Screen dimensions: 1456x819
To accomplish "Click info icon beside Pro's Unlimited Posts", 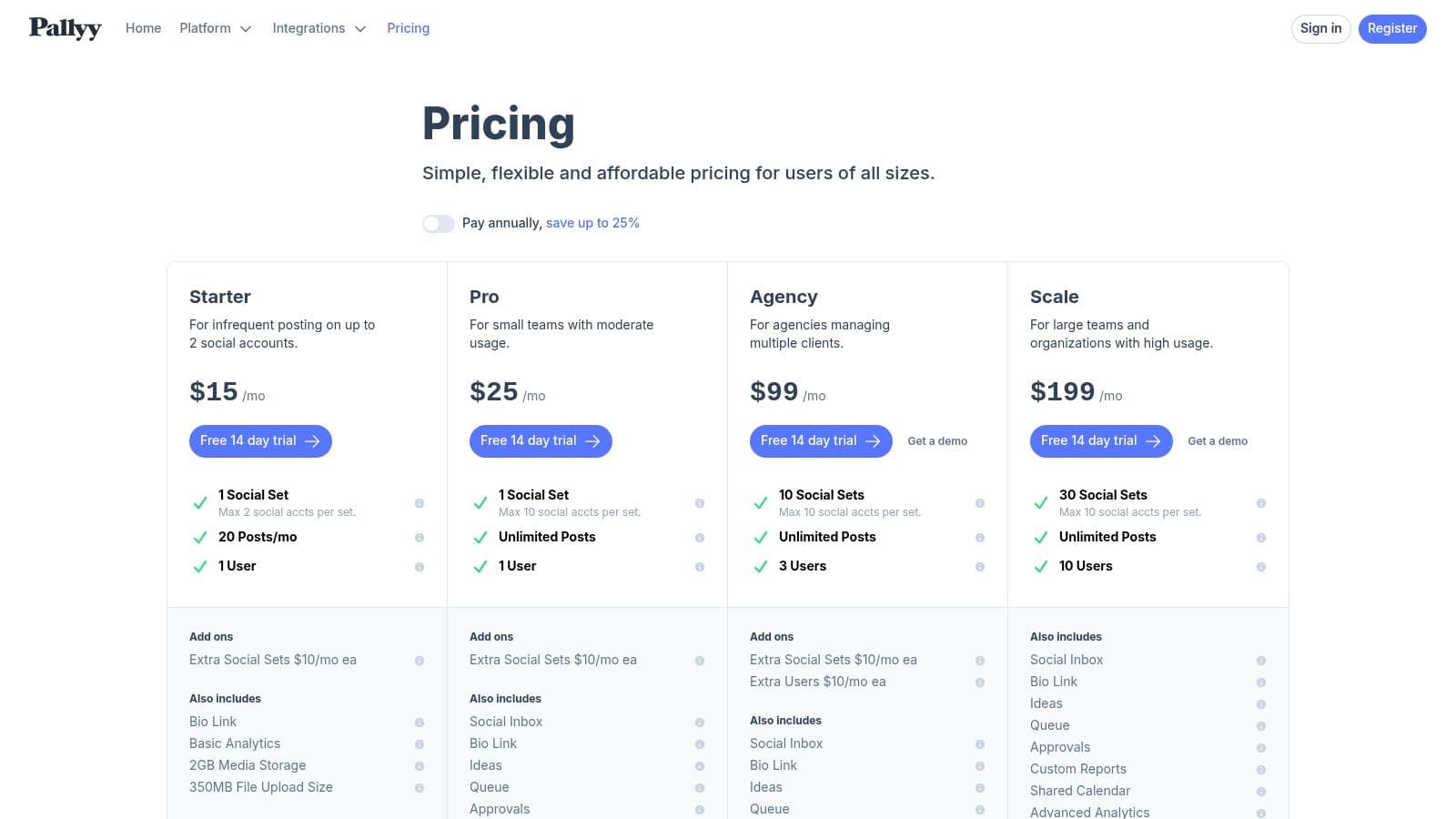I will 700,538.
